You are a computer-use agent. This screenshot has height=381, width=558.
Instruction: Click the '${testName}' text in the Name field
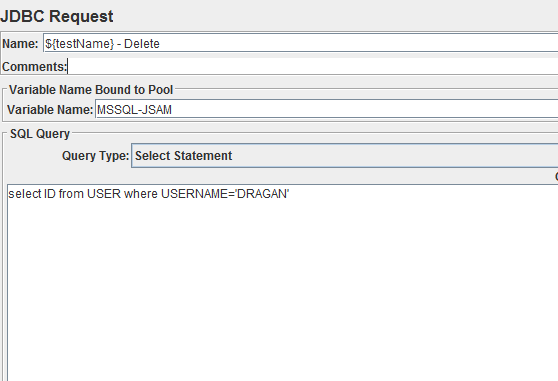[79, 44]
